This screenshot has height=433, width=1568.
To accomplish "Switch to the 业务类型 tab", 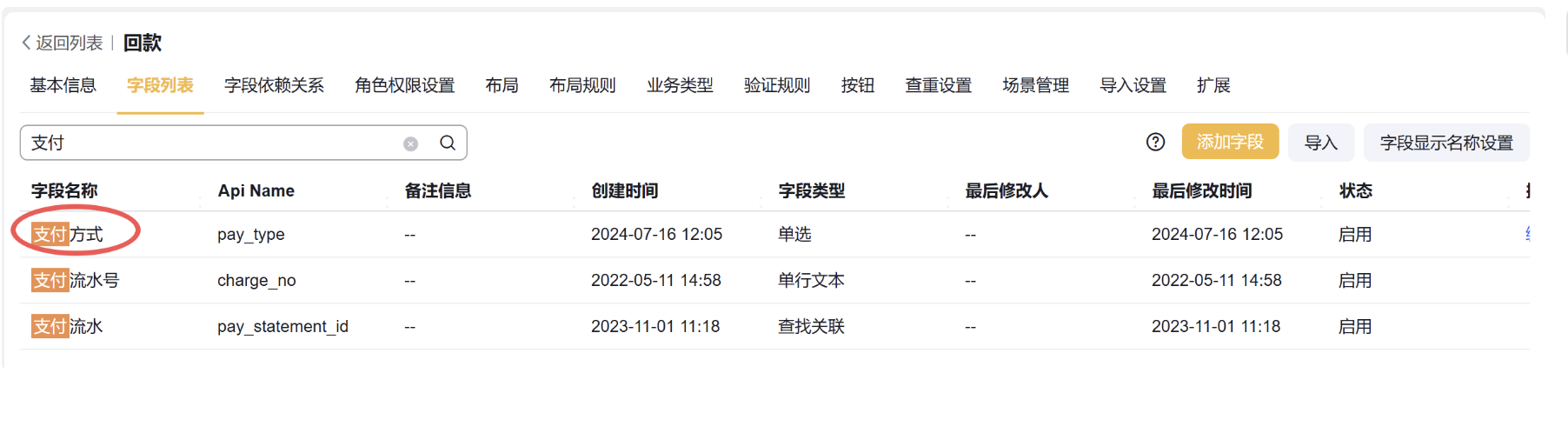I will coord(680,85).
